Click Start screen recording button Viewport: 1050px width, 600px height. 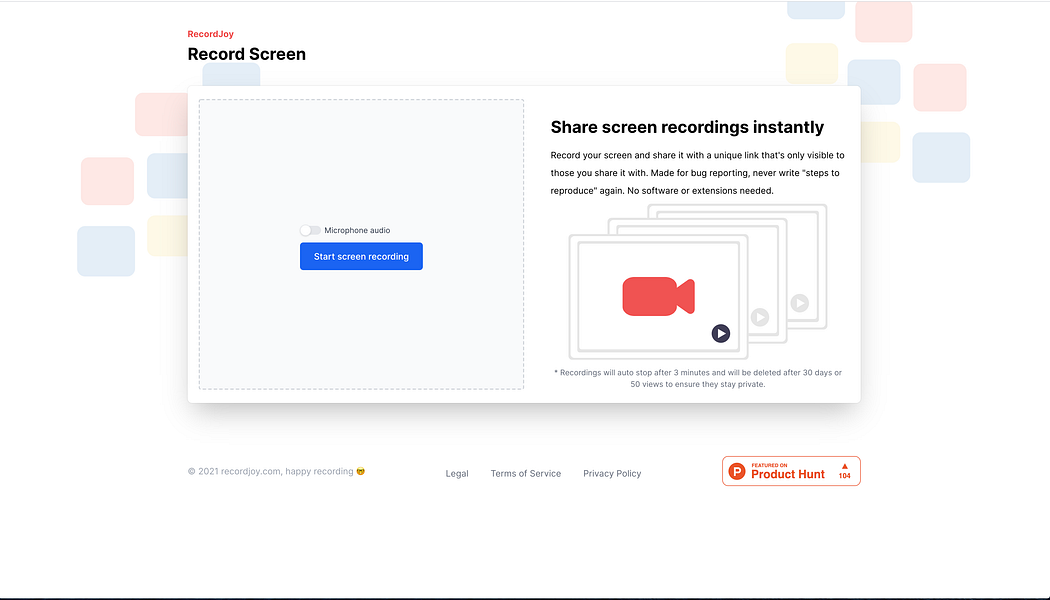pyautogui.click(x=361, y=256)
